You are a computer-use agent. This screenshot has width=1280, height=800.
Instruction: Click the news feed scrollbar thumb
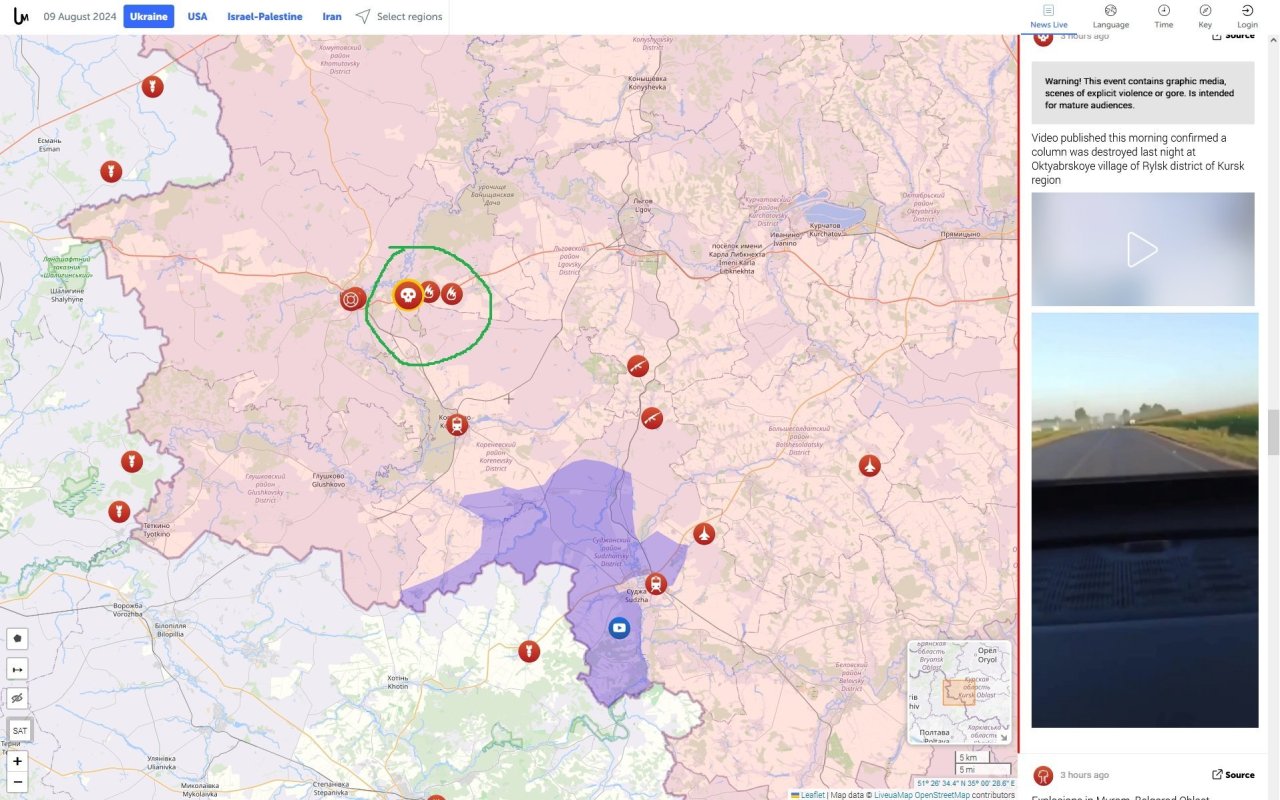pyautogui.click(x=1273, y=432)
